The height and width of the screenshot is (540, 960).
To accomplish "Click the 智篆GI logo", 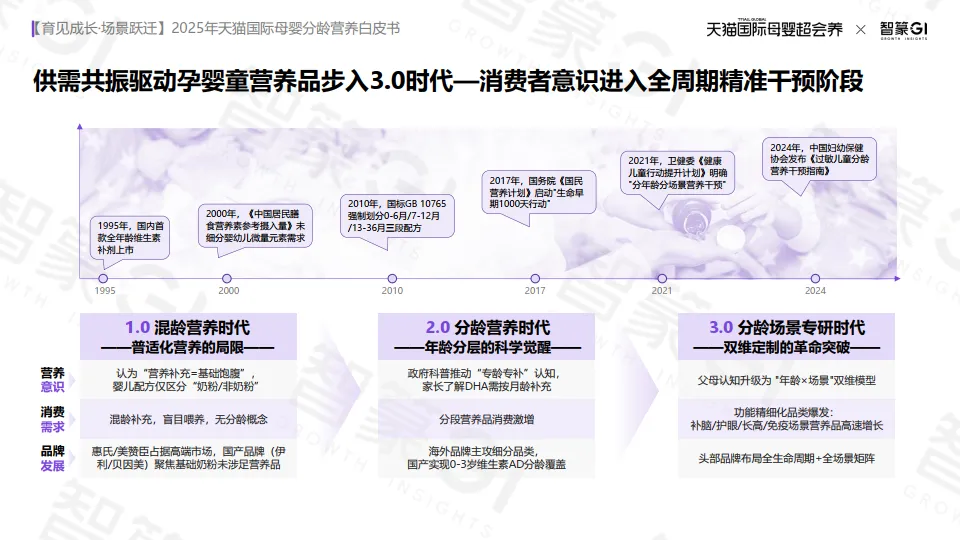I will 904,29.
